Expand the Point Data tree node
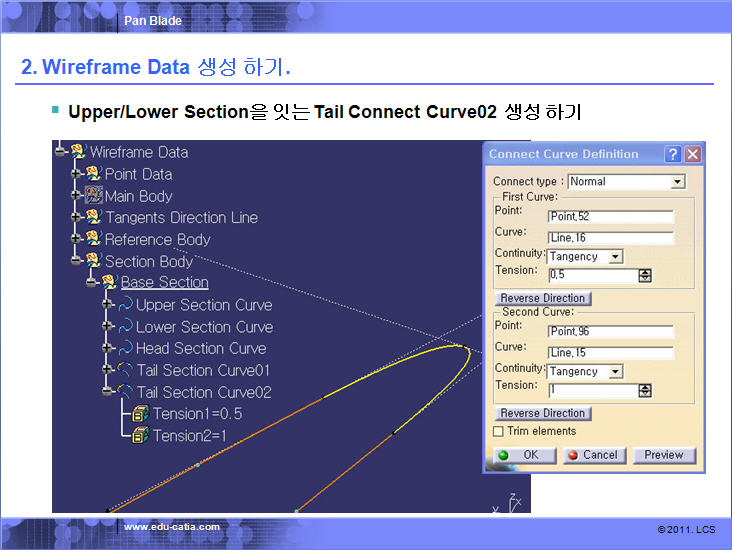Viewport: 732px width, 550px height. pyautogui.click(x=76, y=174)
